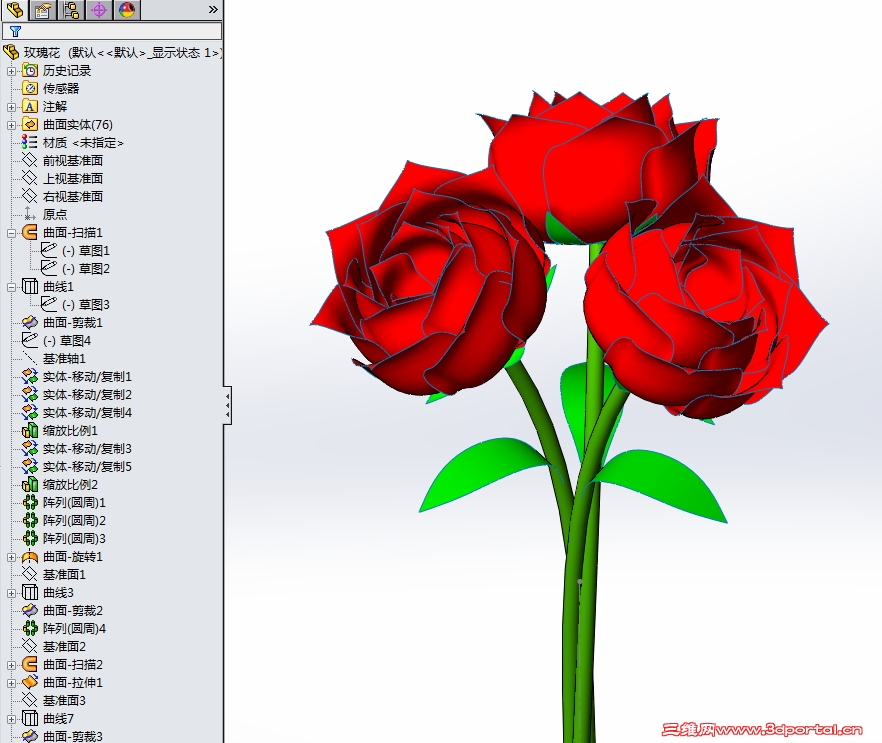Select the 上视基准面 plane icon
Image resolution: width=882 pixels, height=743 pixels.
pos(30,179)
